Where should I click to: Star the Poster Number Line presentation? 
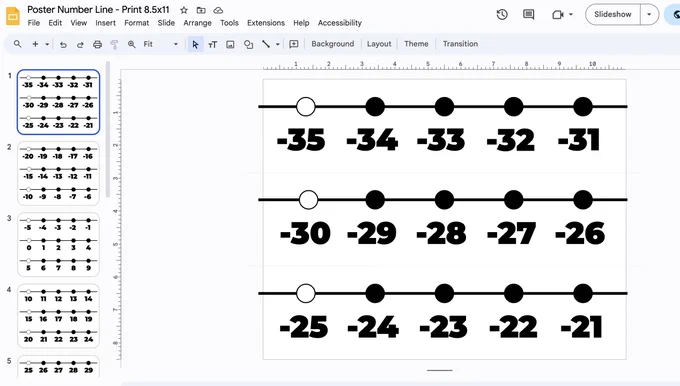coord(184,10)
